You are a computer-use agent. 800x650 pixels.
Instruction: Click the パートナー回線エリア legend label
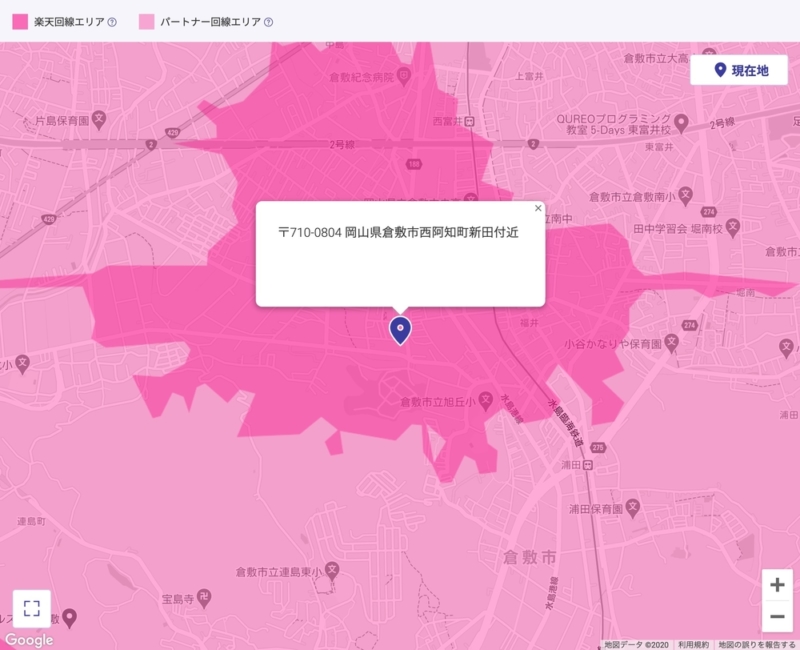(x=210, y=22)
